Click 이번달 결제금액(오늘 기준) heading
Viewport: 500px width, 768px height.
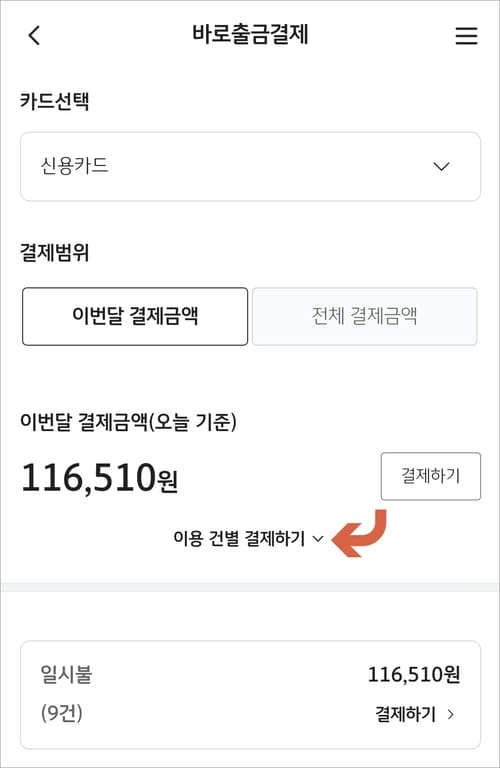[128, 422]
